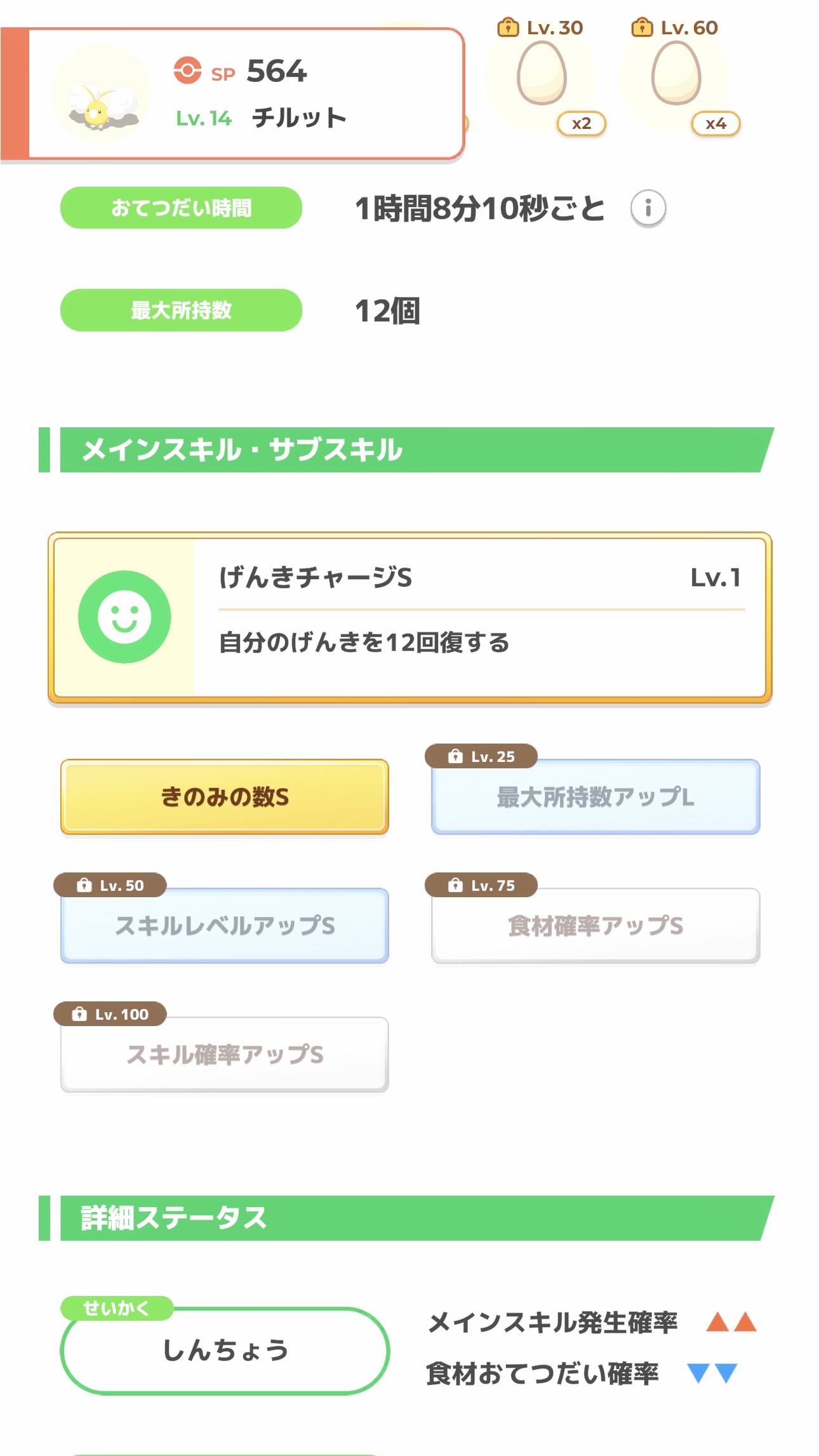Tap the 最大所持数 green label
Screen dimensions: 819x1456
click(x=181, y=310)
